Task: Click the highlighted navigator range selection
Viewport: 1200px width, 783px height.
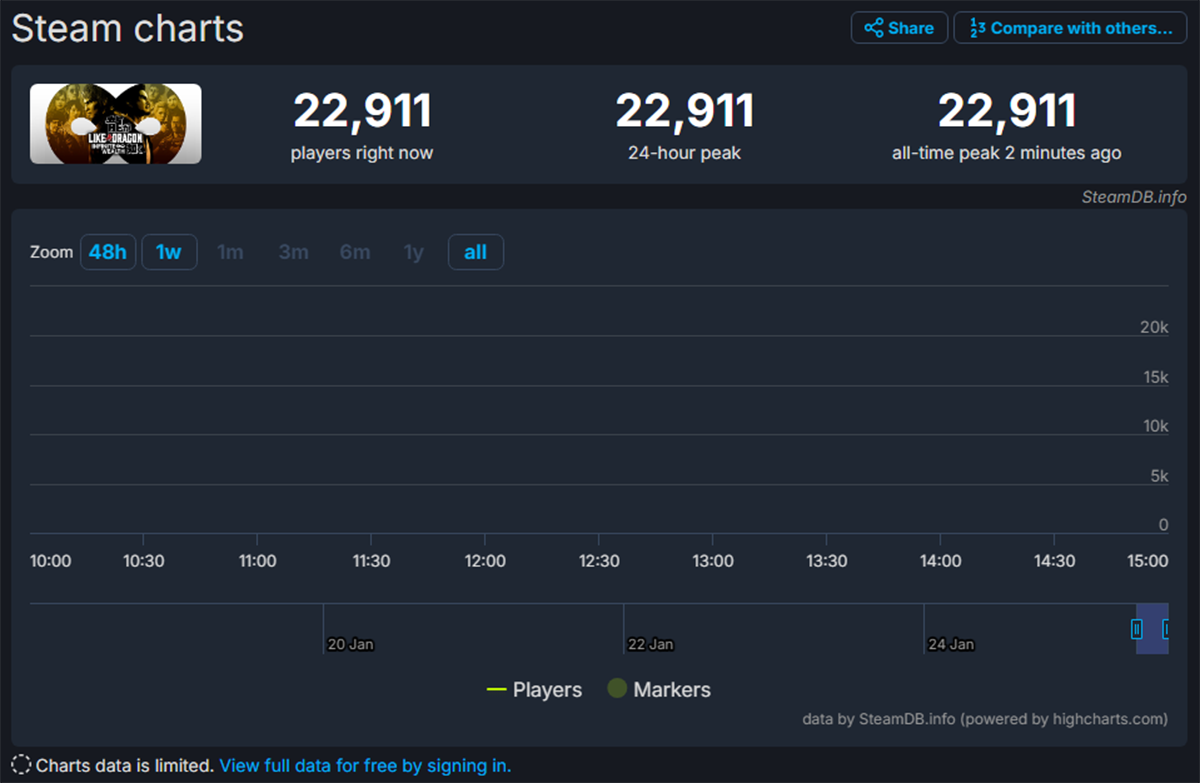Action: pyautogui.click(x=1151, y=629)
